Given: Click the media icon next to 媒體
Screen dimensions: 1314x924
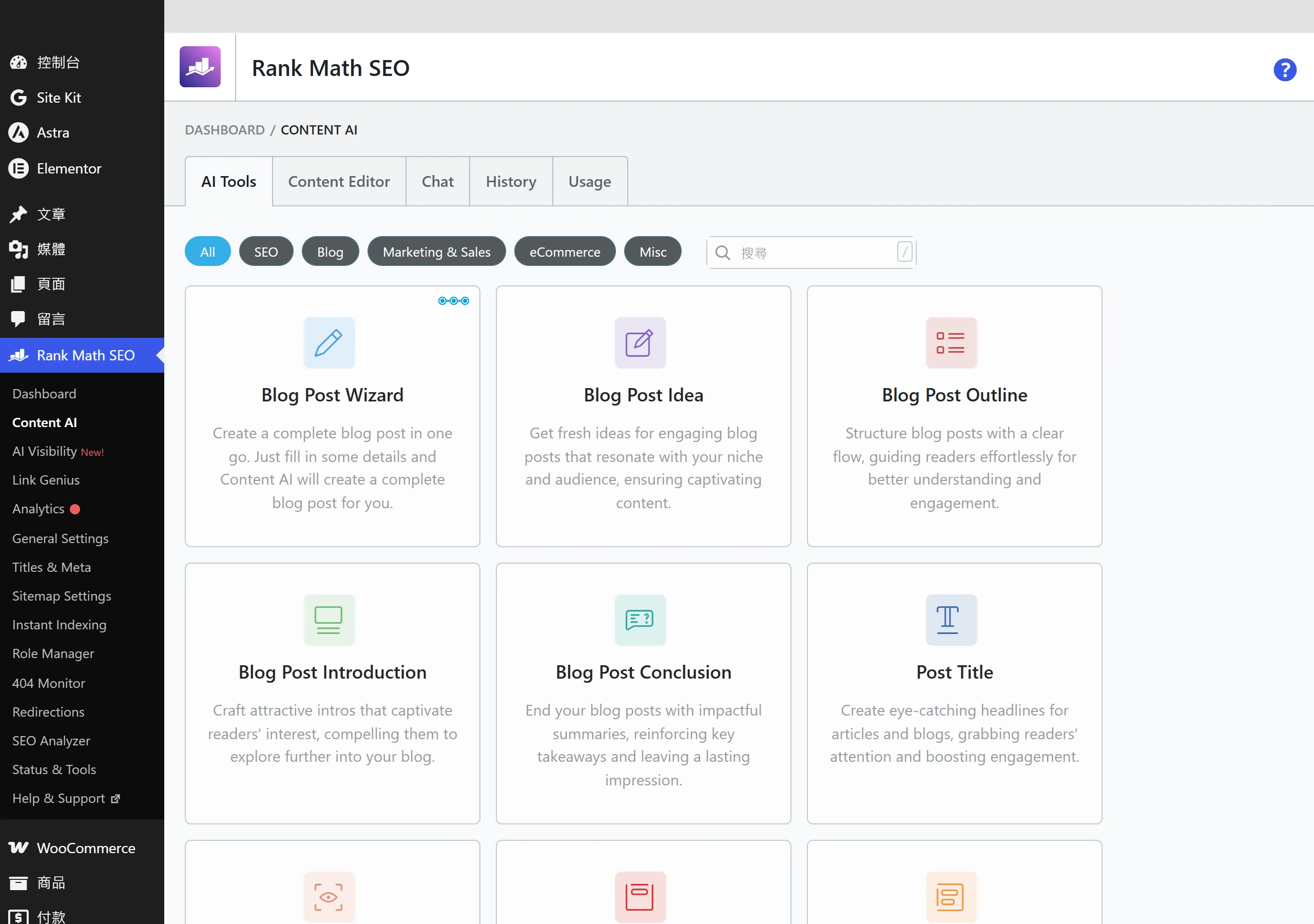Looking at the screenshot, I should click(x=18, y=249).
